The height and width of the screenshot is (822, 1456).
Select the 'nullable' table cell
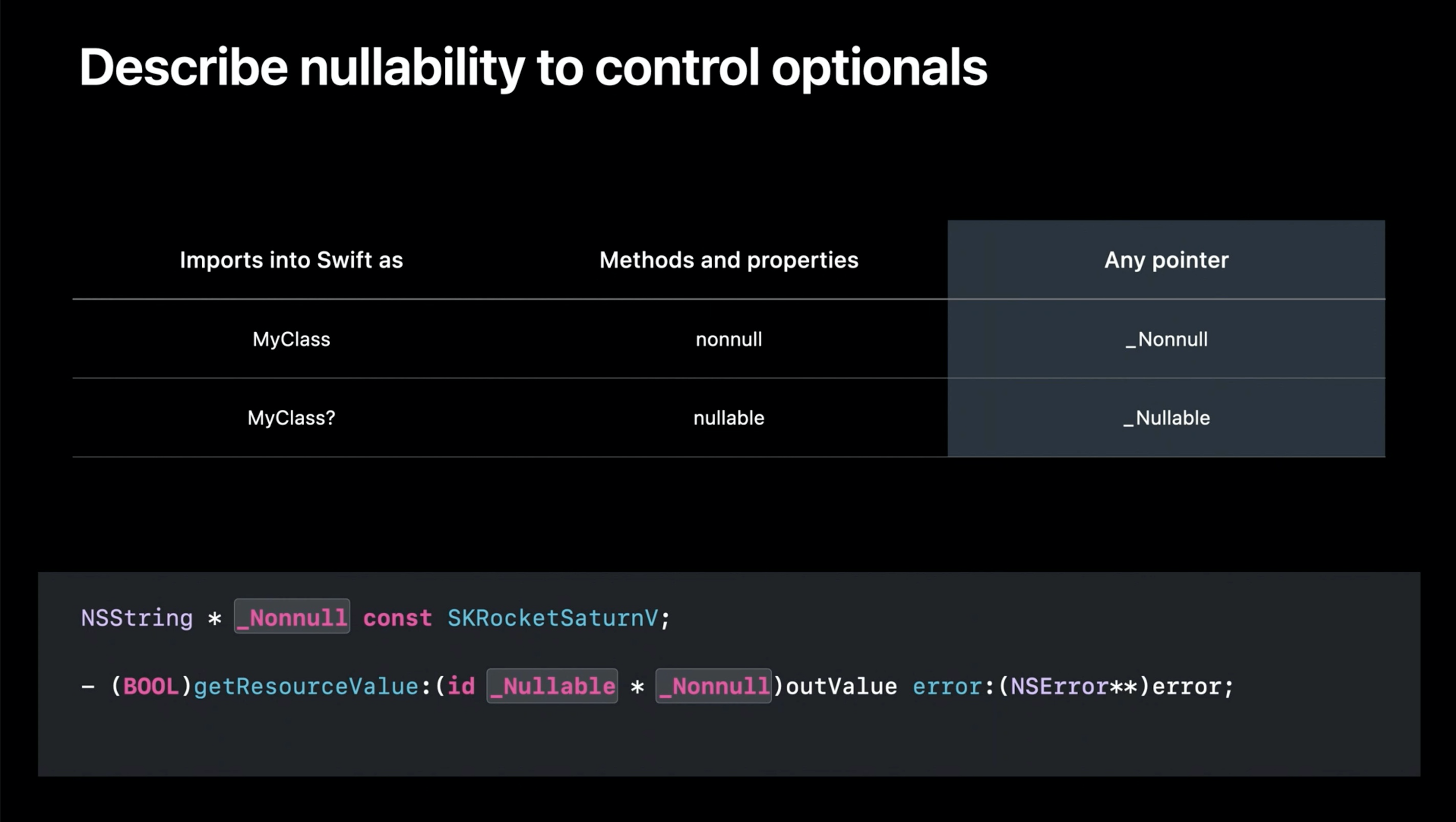(729, 418)
